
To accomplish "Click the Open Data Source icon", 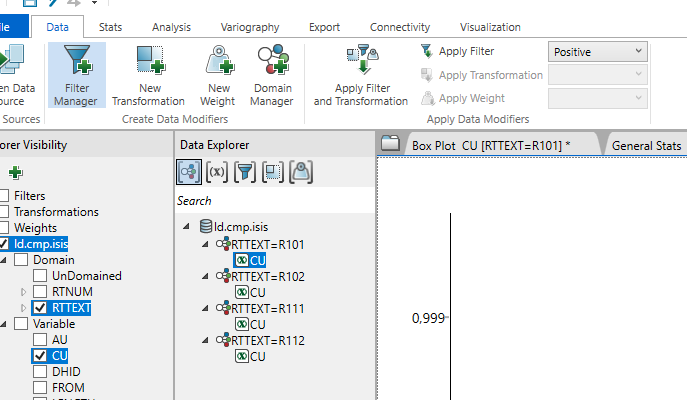I will tap(11, 59).
